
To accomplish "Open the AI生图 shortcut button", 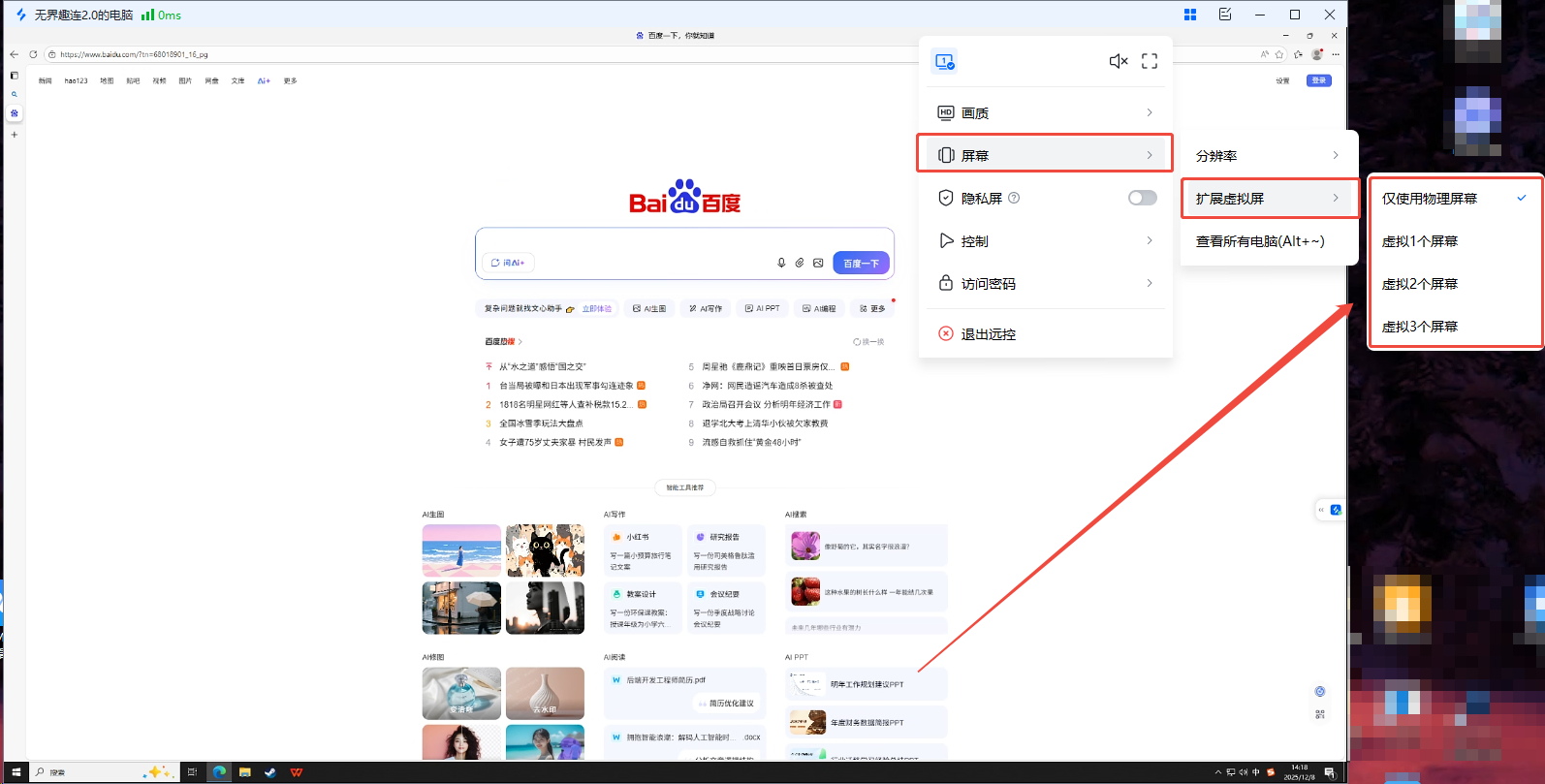I will click(649, 308).
